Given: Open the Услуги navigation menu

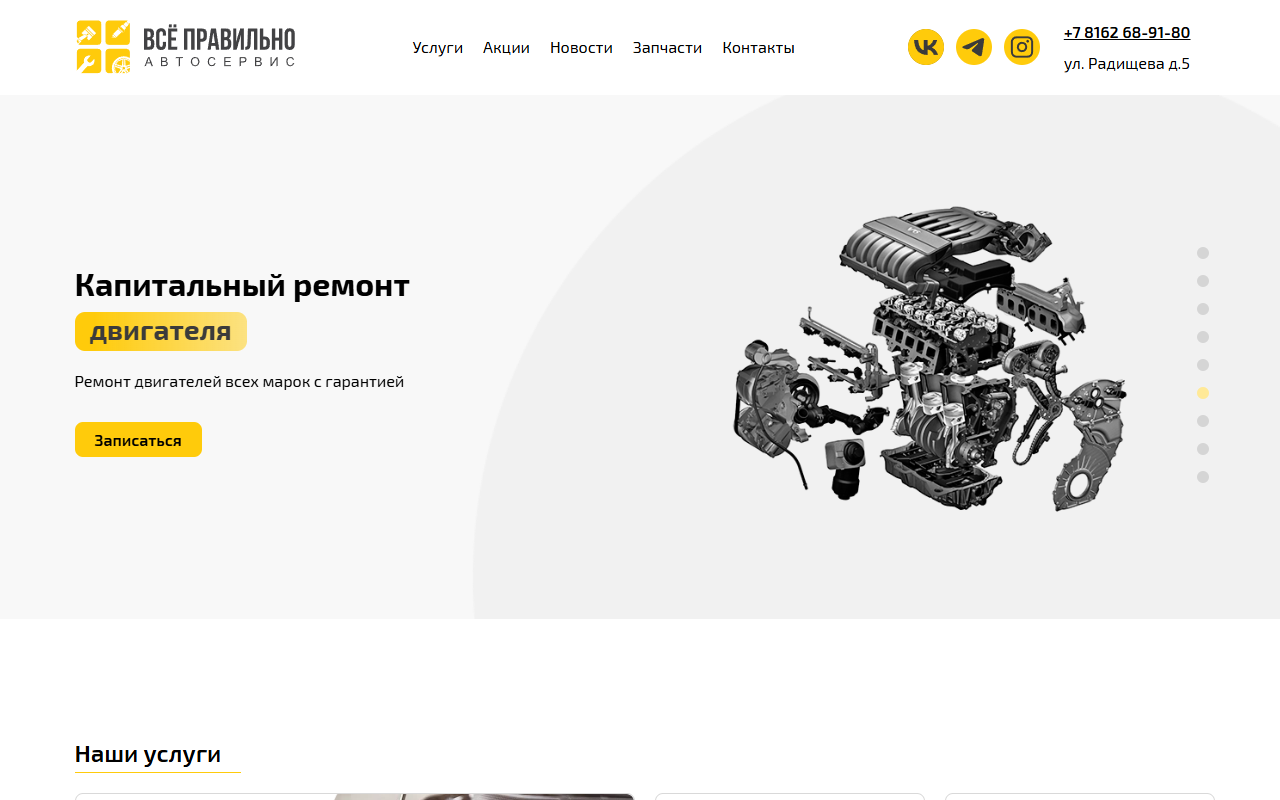Looking at the screenshot, I should click(x=437, y=46).
